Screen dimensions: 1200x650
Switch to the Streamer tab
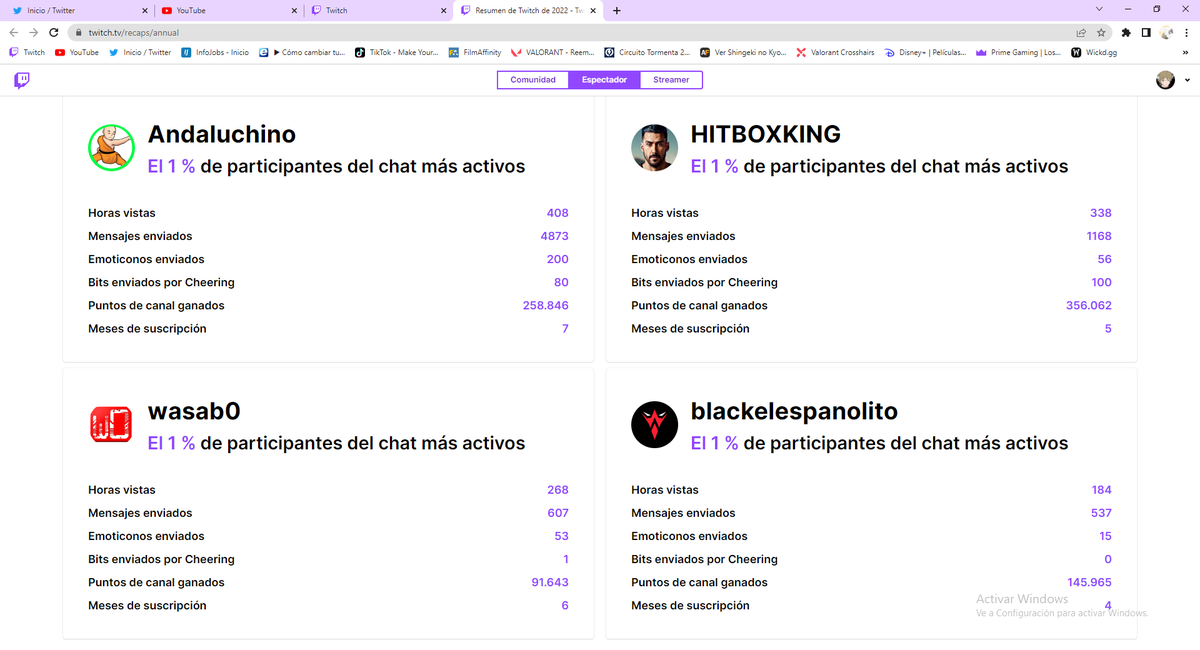click(x=671, y=79)
